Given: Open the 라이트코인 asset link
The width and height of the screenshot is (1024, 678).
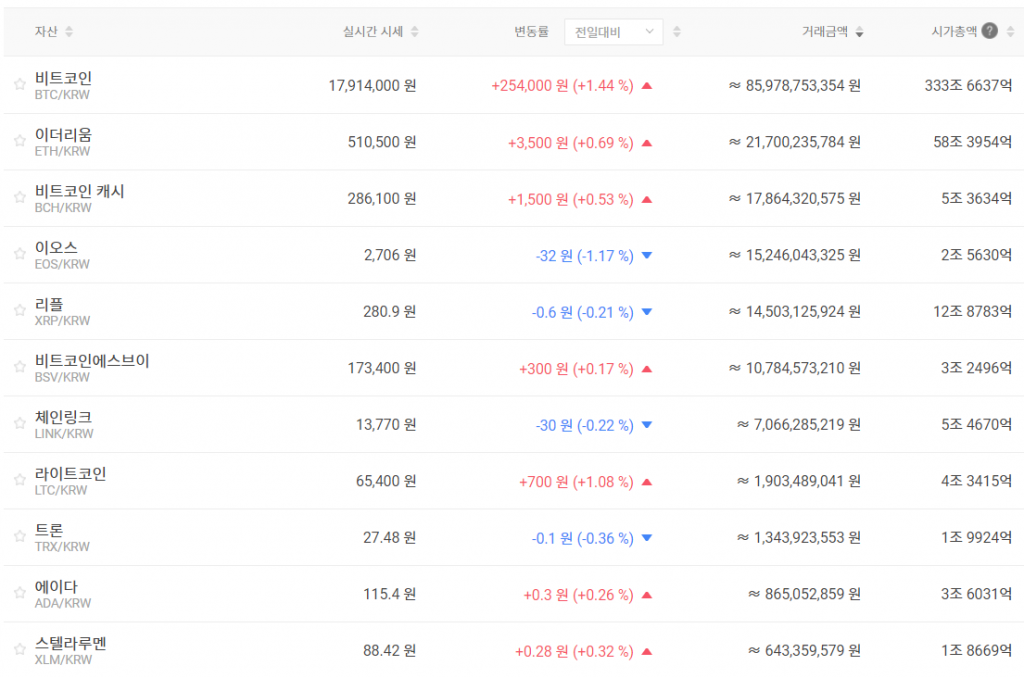Looking at the screenshot, I should pyautogui.click(x=71, y=474).
